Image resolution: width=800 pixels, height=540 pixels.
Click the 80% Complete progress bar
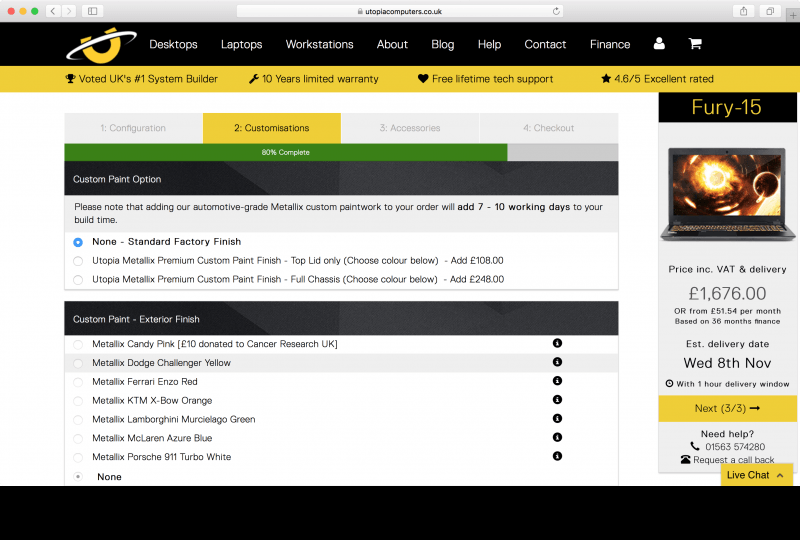(x=286, y=152)
